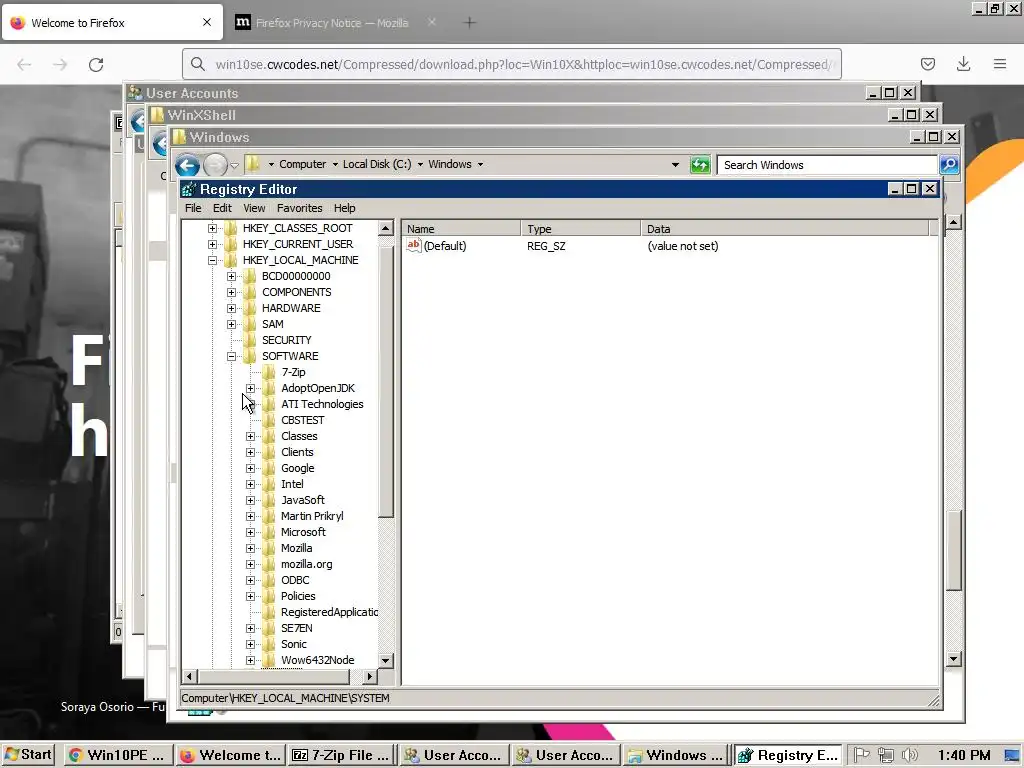Click the Save to Pocket icon
This screenshot has height=768, width=1024.
pos(927,64)
